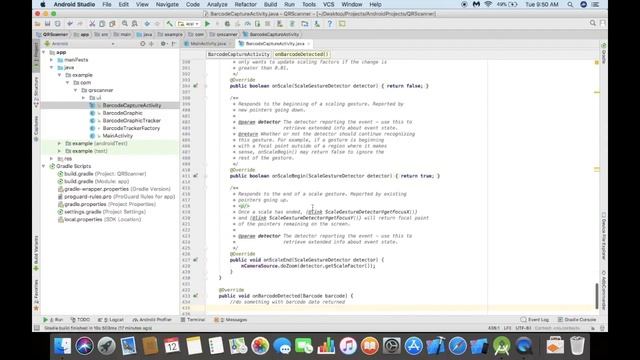Click the Sync toolbar icon

pyautogui.click(x=58, y=24)
